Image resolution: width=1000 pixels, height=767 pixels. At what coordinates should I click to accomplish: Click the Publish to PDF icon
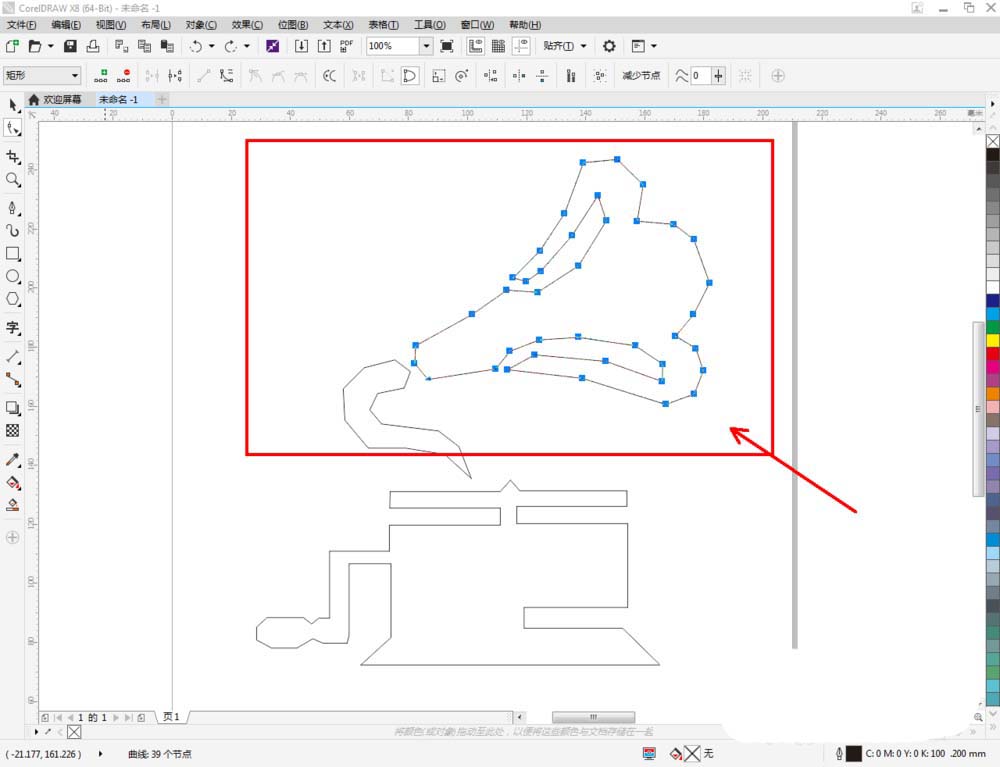pyautogui.click(x=346, y=46)
